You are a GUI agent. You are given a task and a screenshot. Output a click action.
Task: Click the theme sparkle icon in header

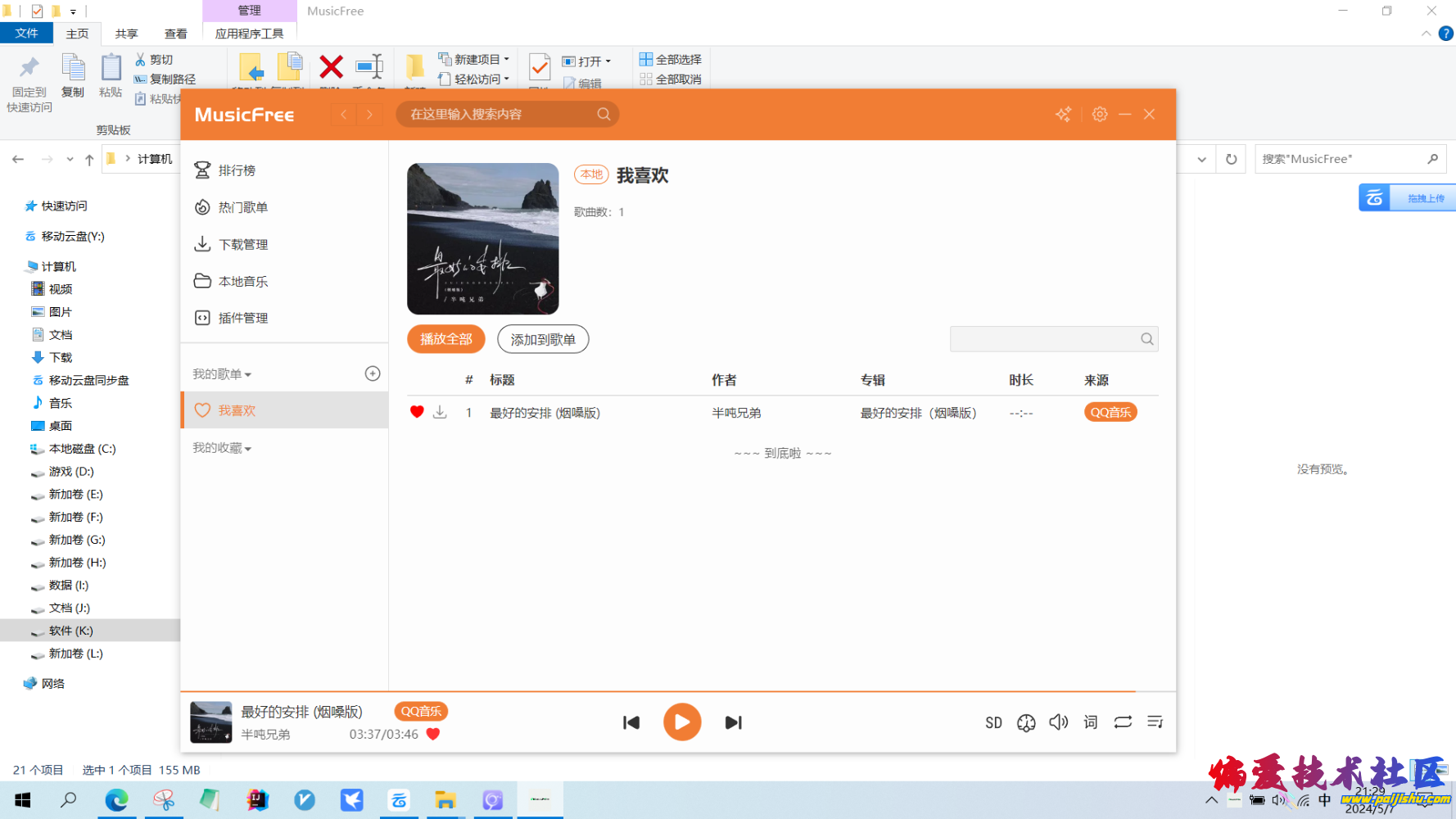(x=1063, y=115)
